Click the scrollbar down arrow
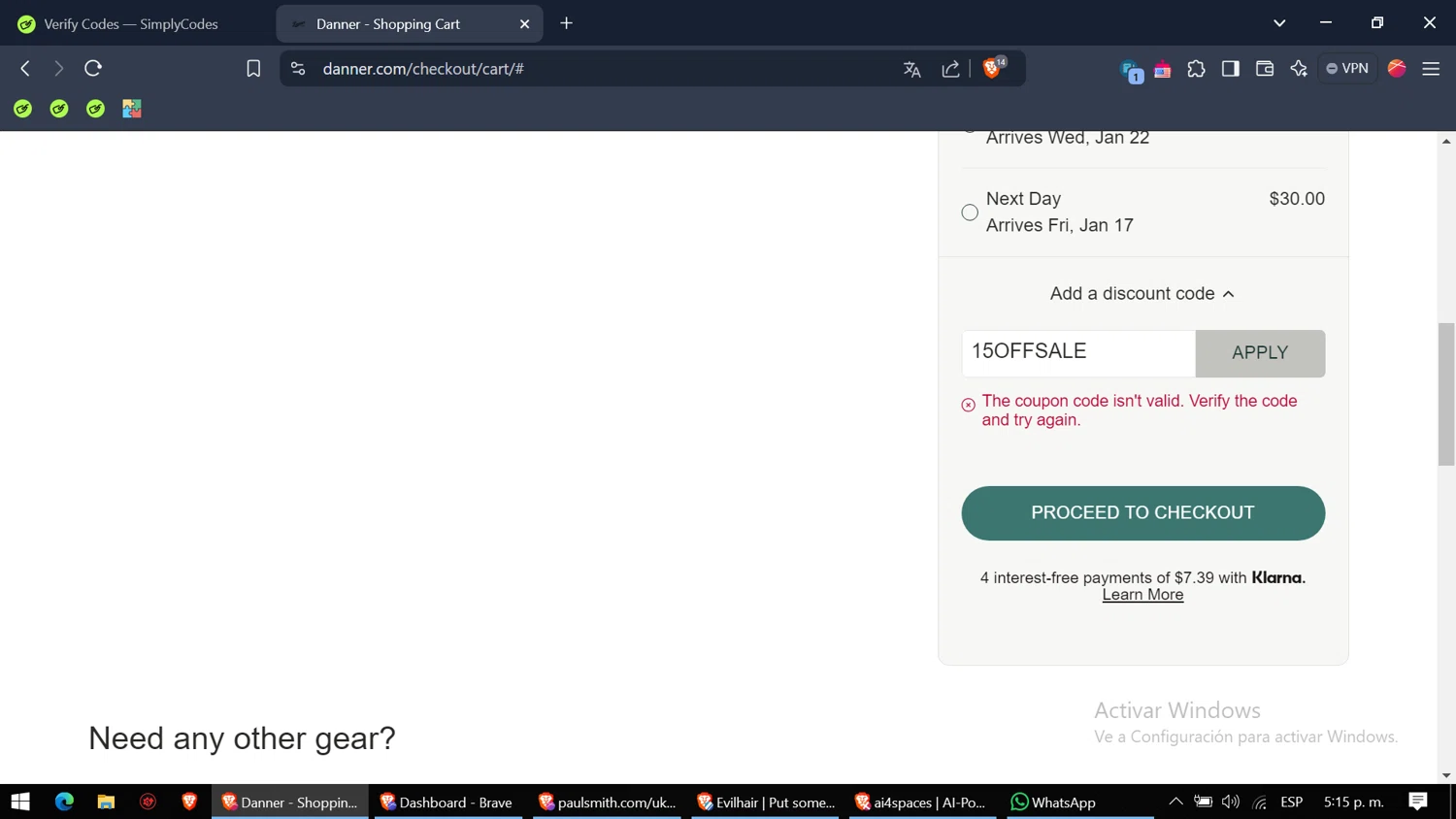 tap(1446, 775)
